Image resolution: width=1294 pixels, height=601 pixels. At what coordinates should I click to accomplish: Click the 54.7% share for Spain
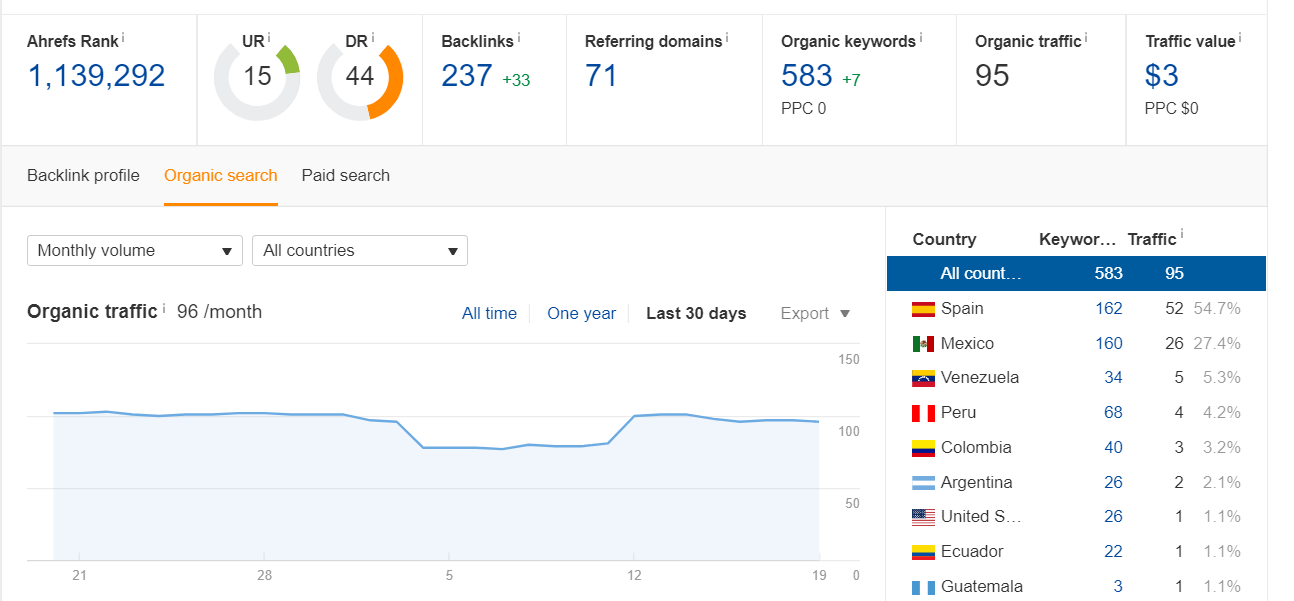point(1217,309)
